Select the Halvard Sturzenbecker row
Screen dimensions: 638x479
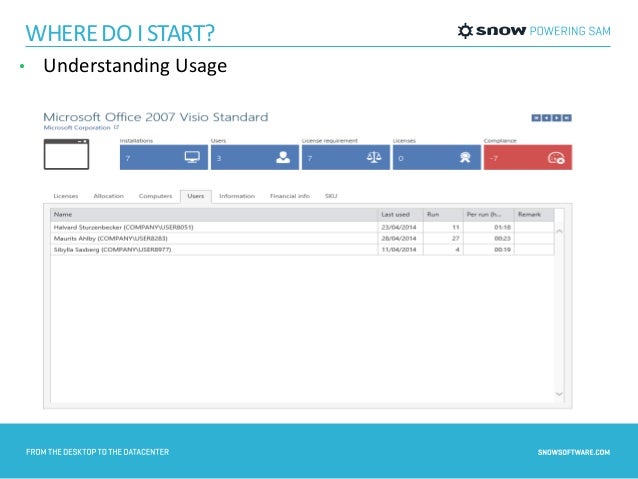[x=302, y=227]
